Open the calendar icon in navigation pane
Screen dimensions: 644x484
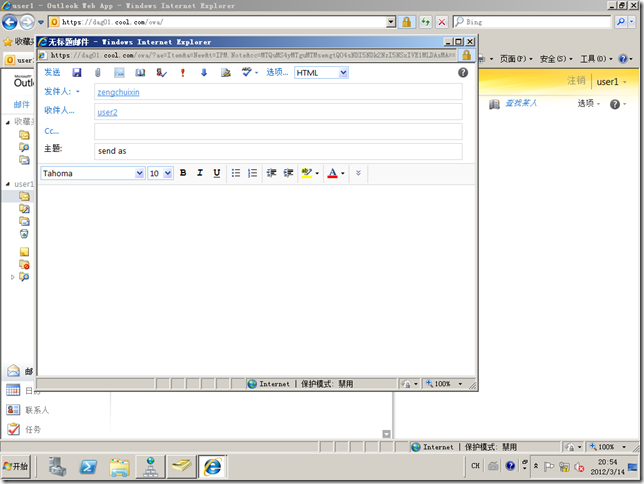coord(13,390)
